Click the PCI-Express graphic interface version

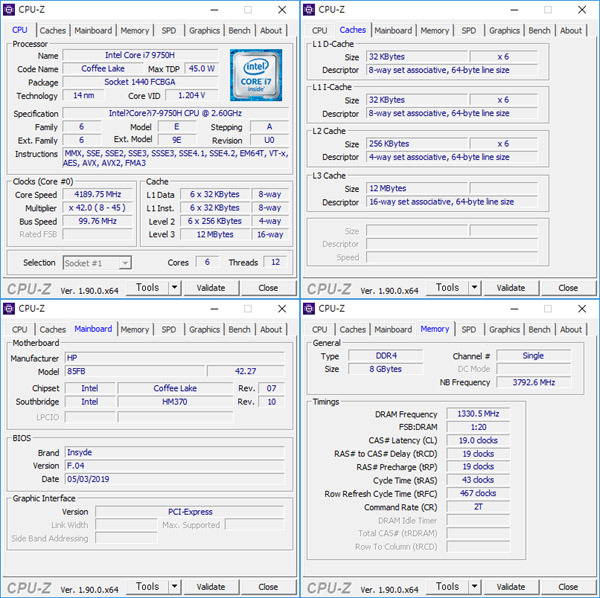[190, 512]
